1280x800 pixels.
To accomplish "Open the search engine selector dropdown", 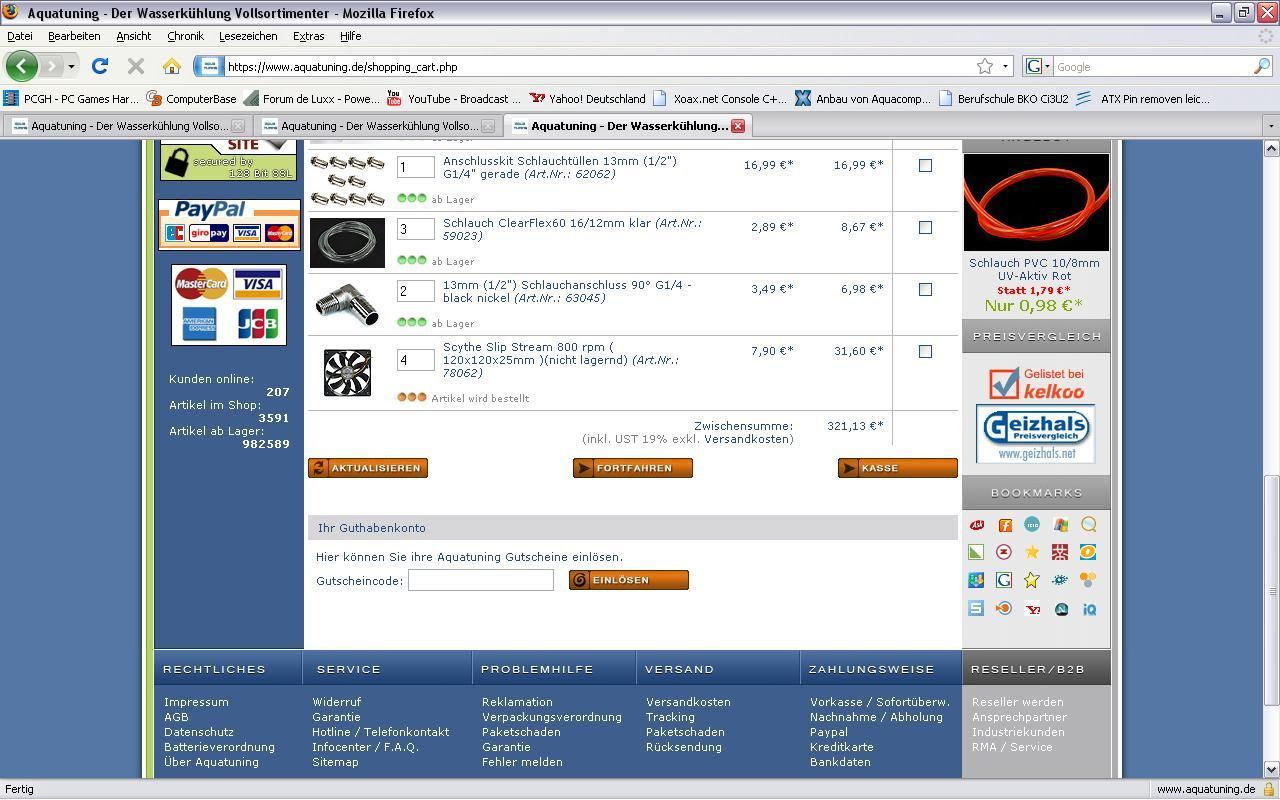I will click(1046, 66).
